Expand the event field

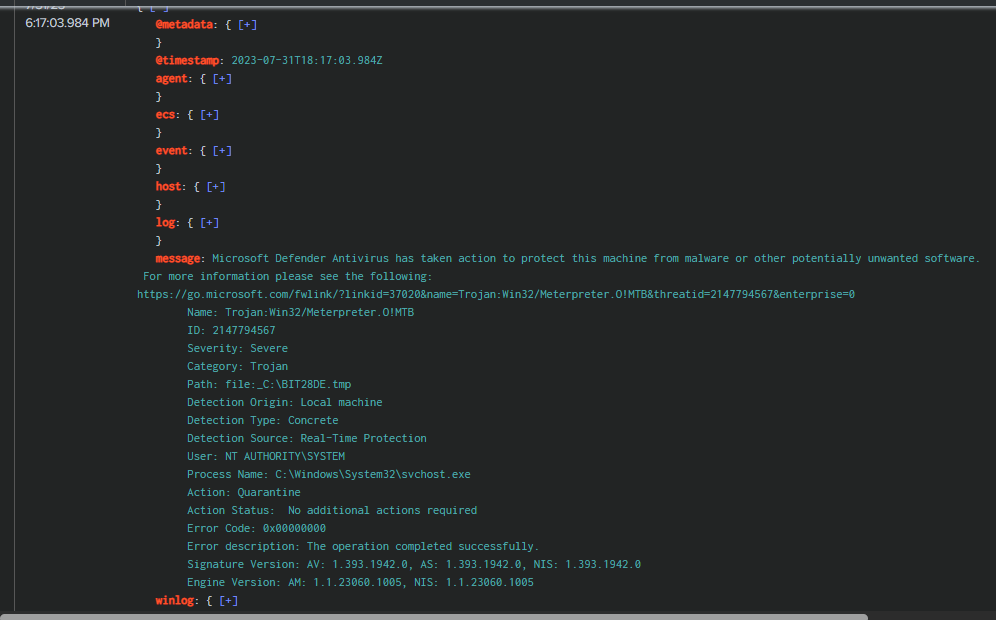click(x=222, y=151)
